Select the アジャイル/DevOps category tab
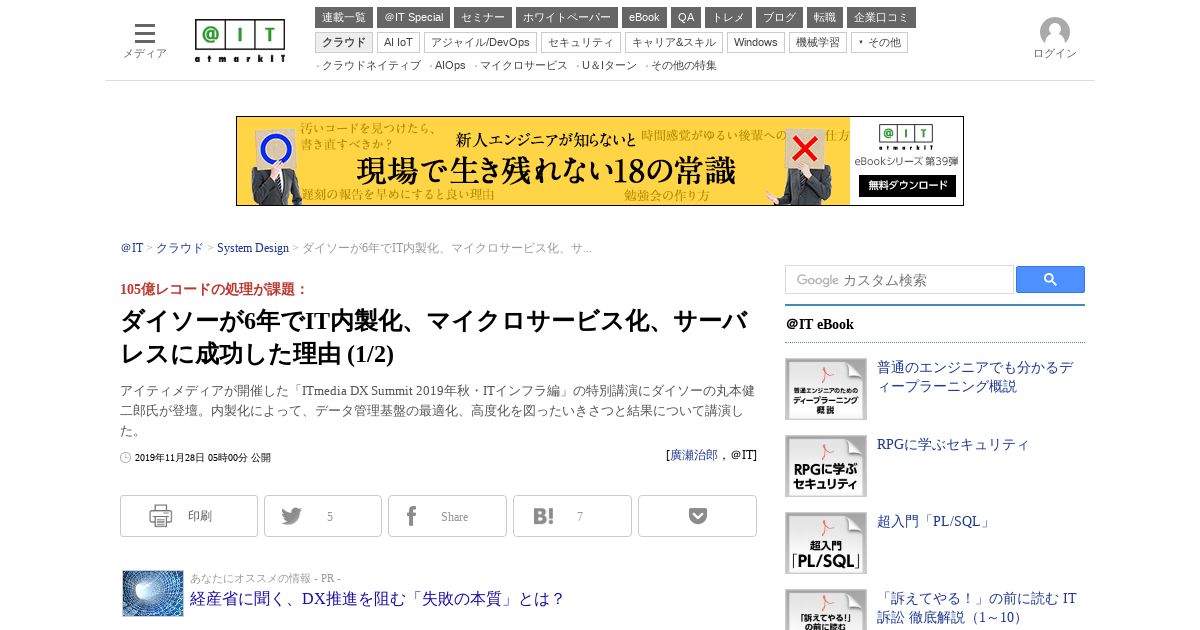Viewport: 1200px width, 630px height. click(x=480, y=42)
